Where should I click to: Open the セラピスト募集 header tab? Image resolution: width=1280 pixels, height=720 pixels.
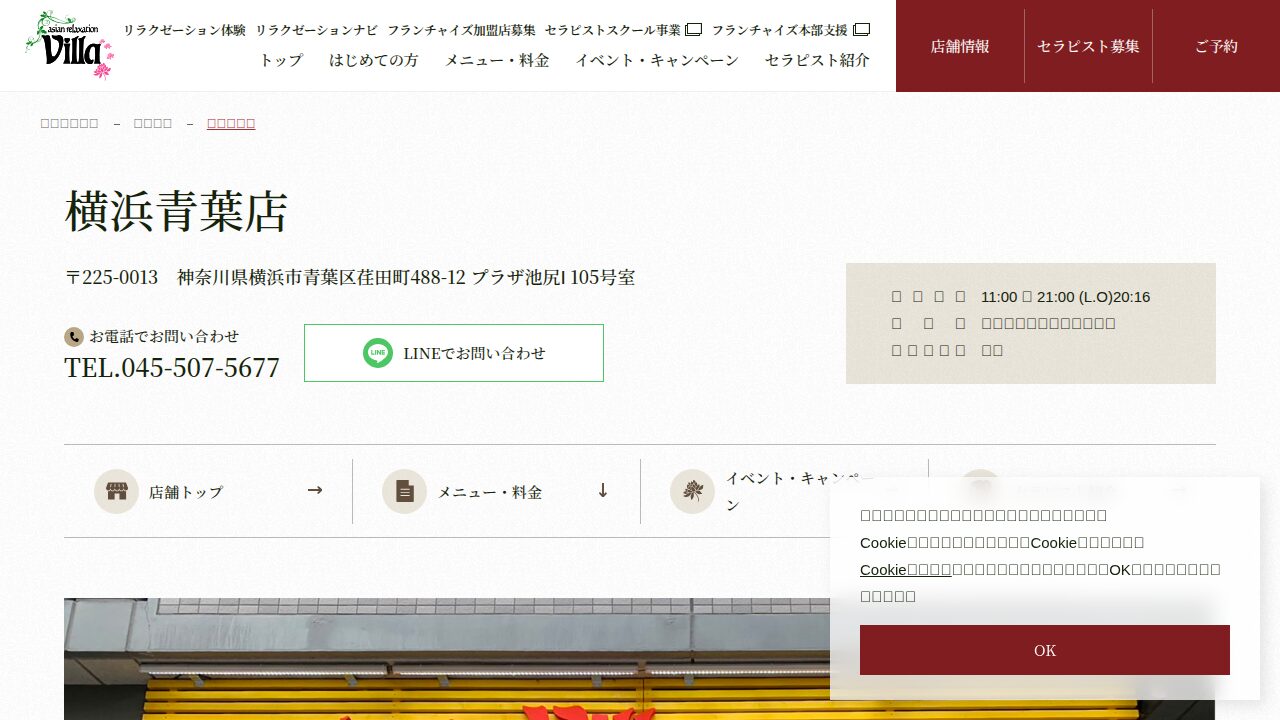point(1088,46)
